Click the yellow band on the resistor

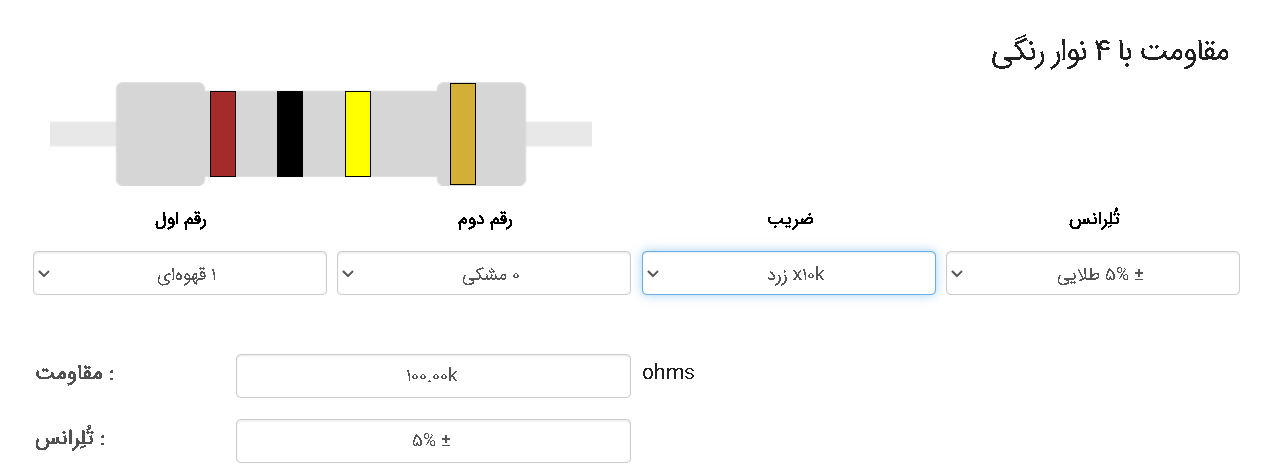358,134
